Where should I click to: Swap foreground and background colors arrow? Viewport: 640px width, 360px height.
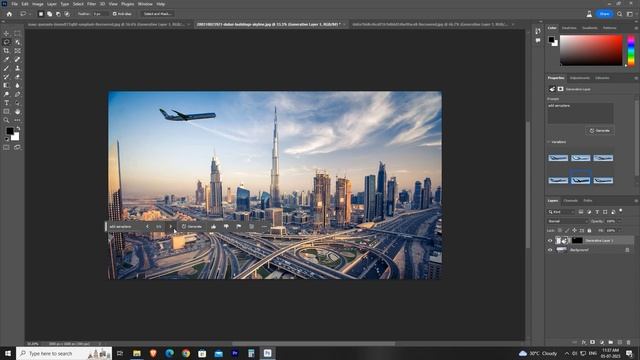[x=18, y=129]
